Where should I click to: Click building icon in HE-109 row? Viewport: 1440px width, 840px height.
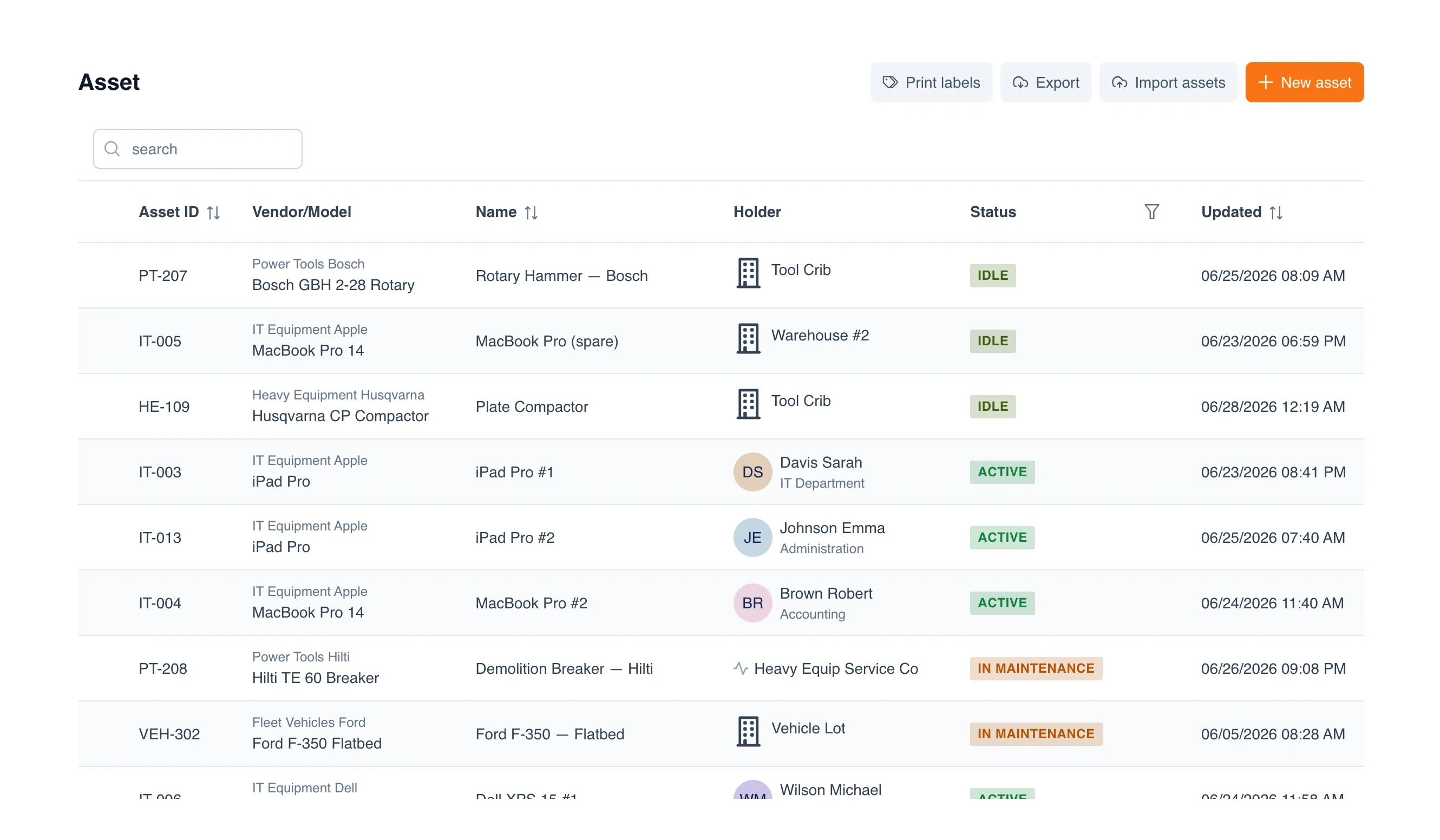(x=748, y=404)
